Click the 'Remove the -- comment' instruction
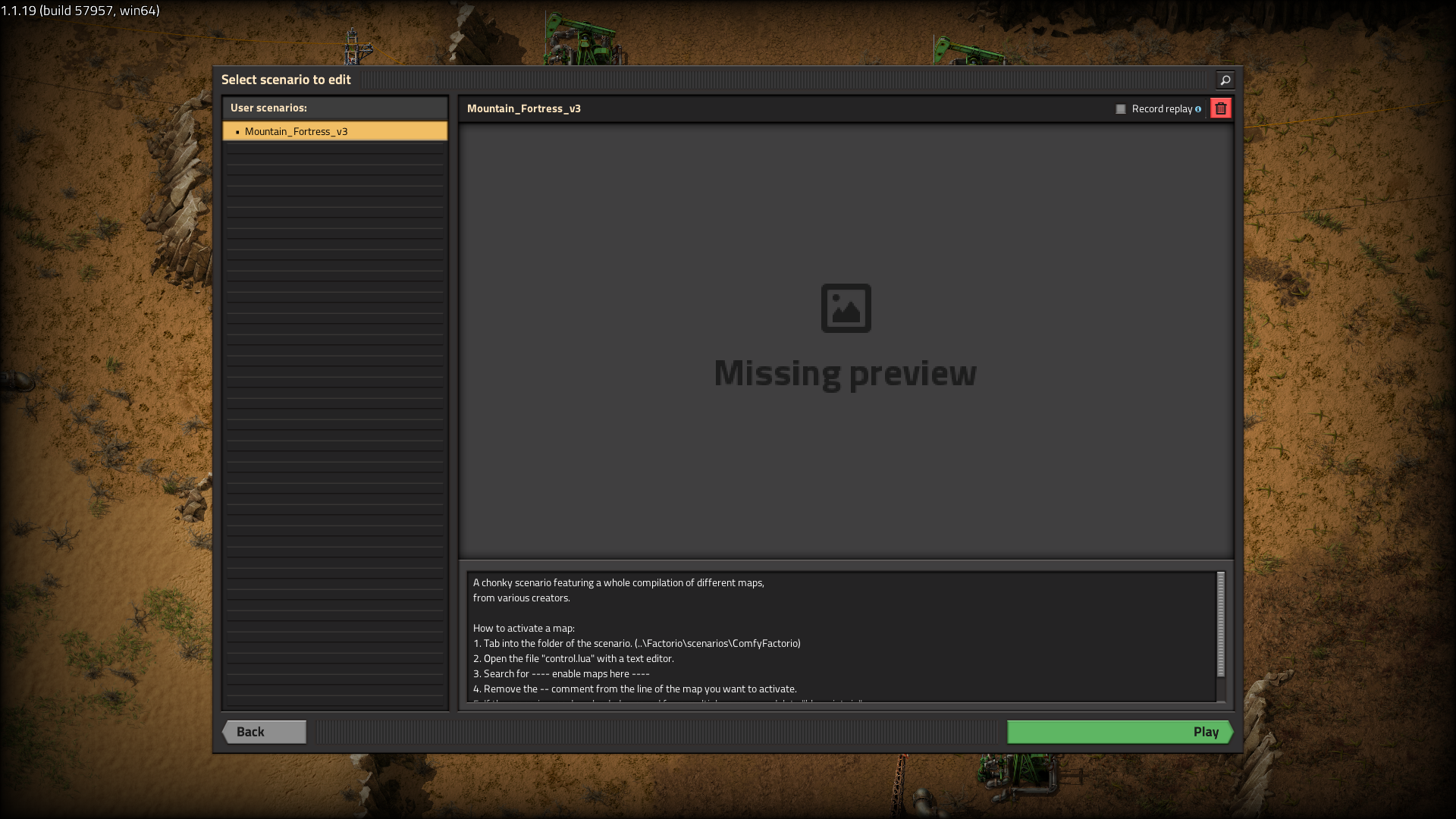Viewport: 1456px width, 819px height. pyautogui.click(x=635, y=689)
